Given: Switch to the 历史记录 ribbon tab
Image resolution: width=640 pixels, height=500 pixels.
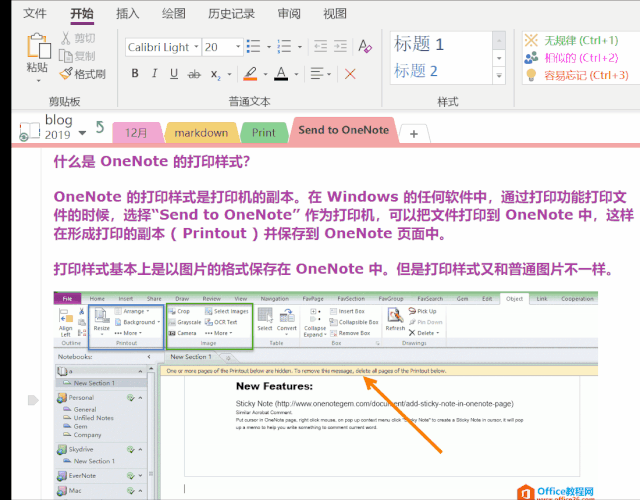Looking at the screenshot, I should [231, 13].
